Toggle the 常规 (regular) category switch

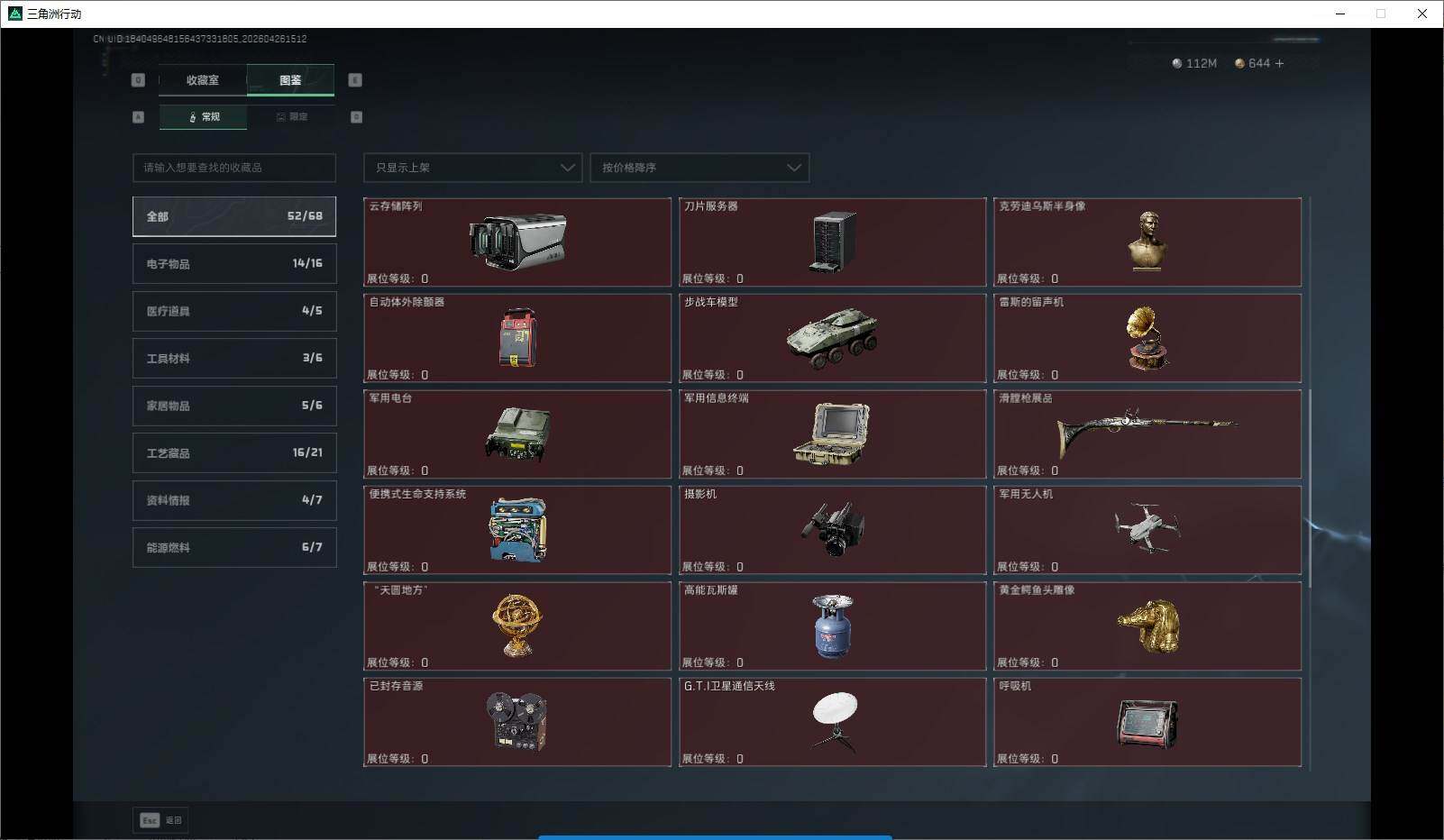[204, 117]
